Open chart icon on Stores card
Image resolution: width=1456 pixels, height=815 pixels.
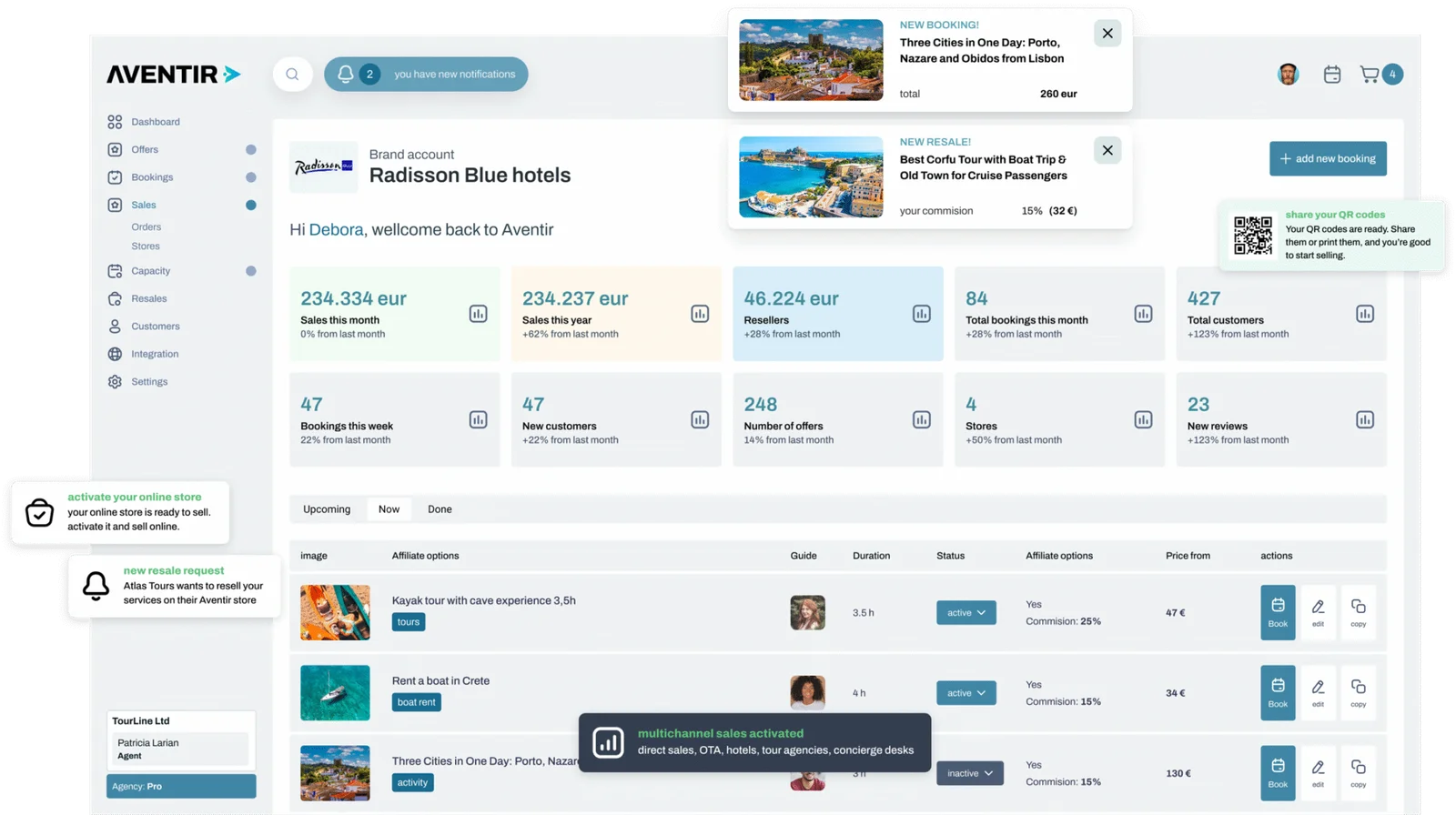pos(1143,419)
